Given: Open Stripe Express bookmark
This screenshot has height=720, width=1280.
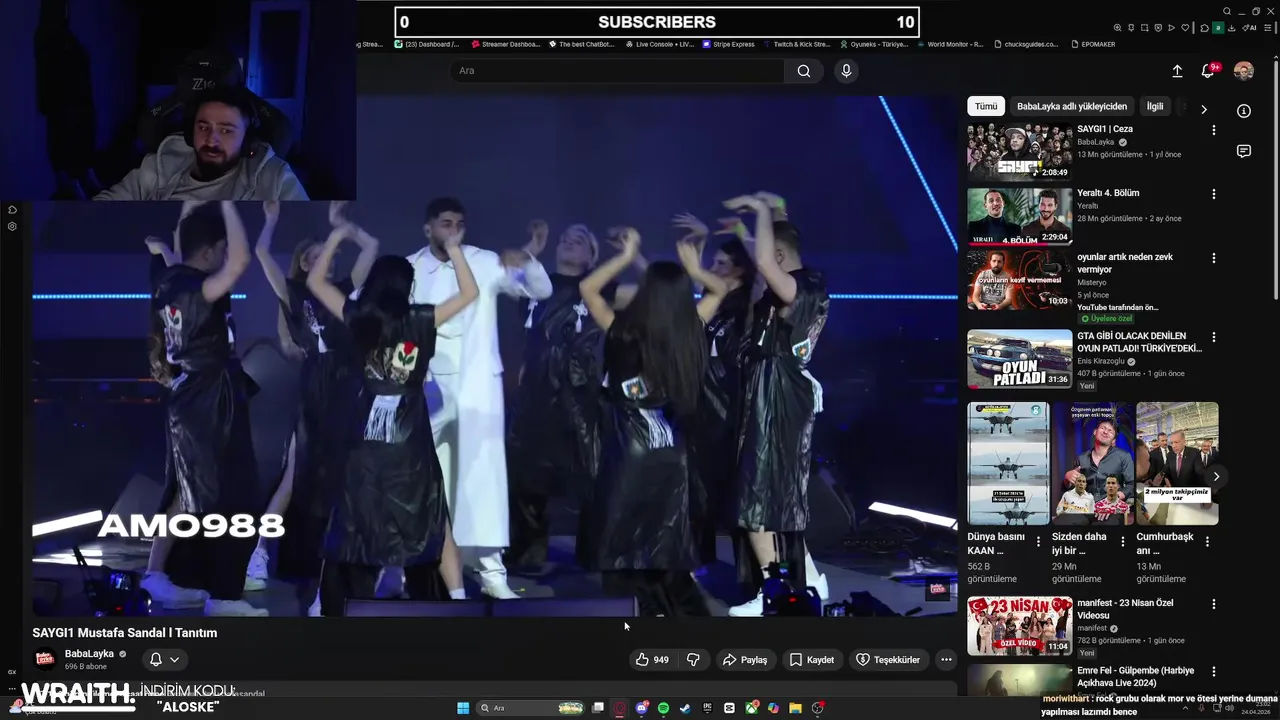Looking at the screenshot, I should click(x=728, y=44).
